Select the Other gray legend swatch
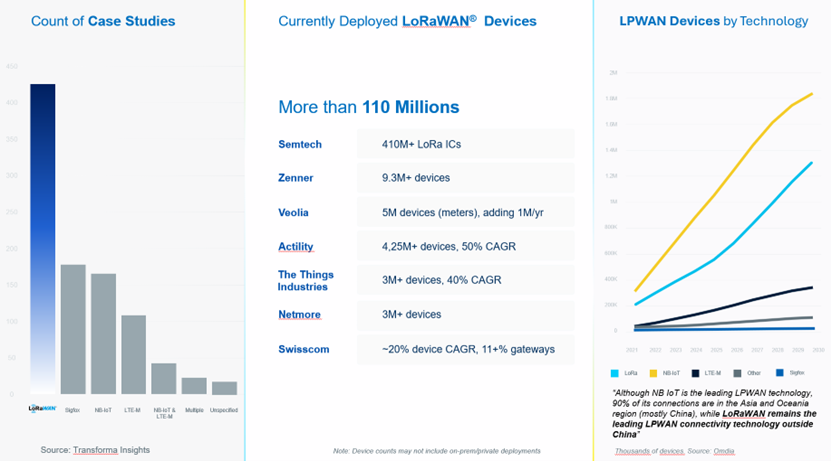This screenshot has width=831, height=461. (737, 373)
